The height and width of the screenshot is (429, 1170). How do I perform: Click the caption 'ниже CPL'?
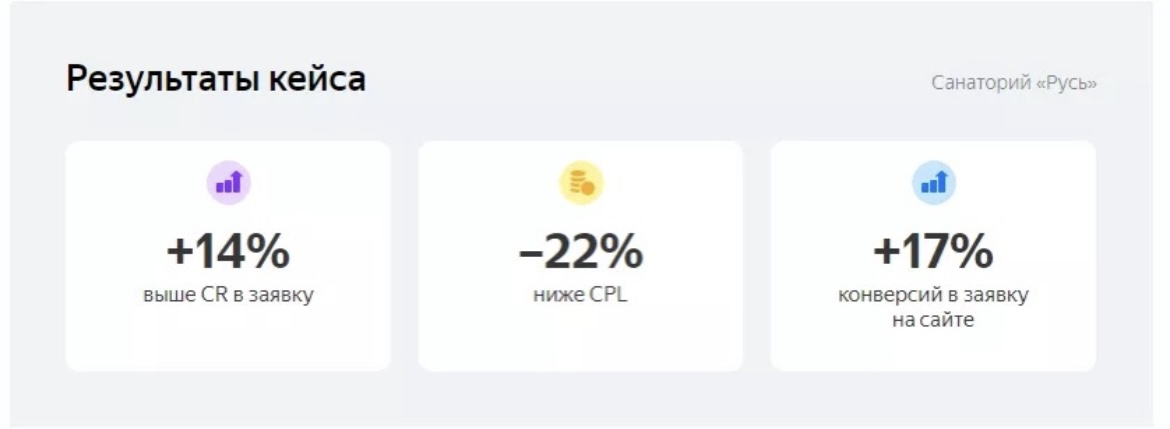coord(581,296)
